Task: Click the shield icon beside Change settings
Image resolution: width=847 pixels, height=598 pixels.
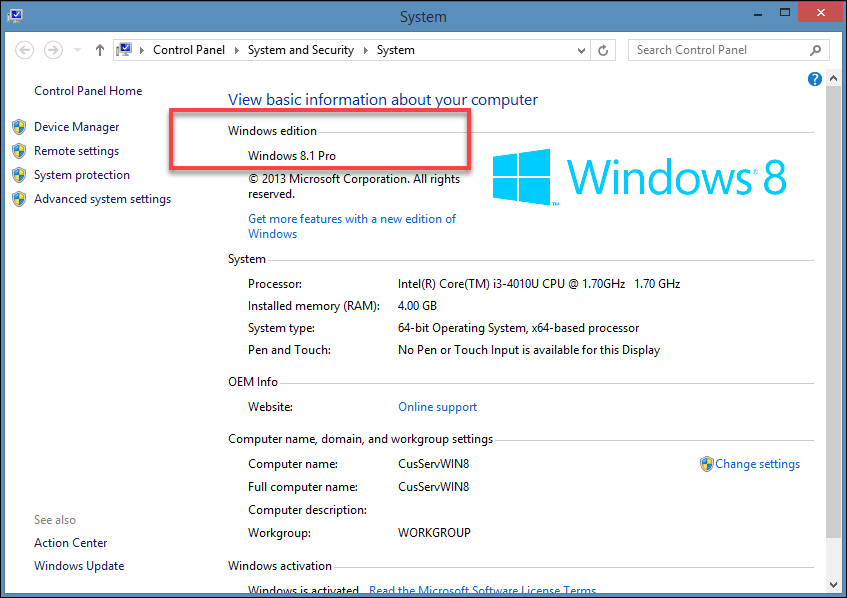Action: pos(707,464)
